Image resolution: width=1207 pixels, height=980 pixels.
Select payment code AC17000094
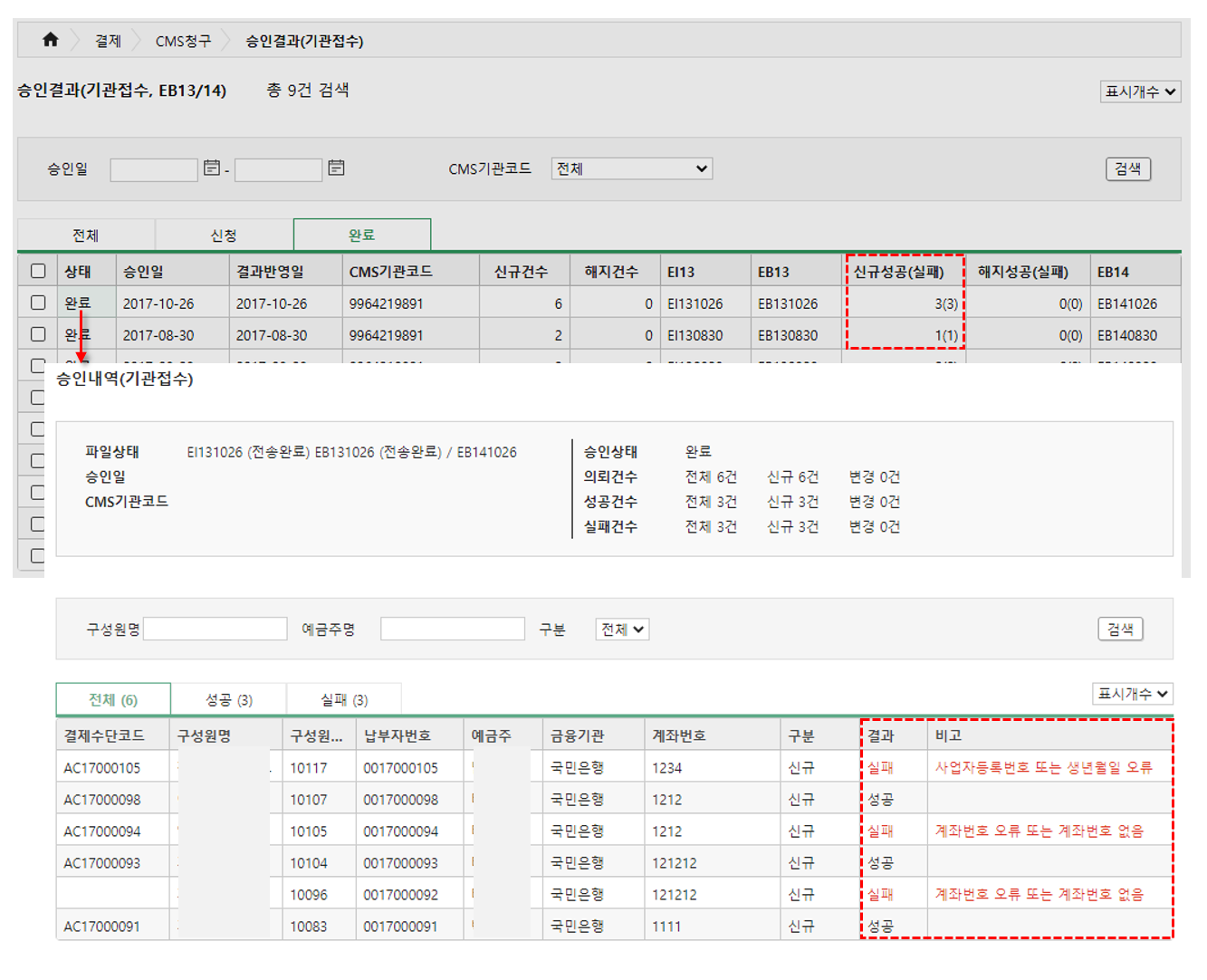point(102,831)
